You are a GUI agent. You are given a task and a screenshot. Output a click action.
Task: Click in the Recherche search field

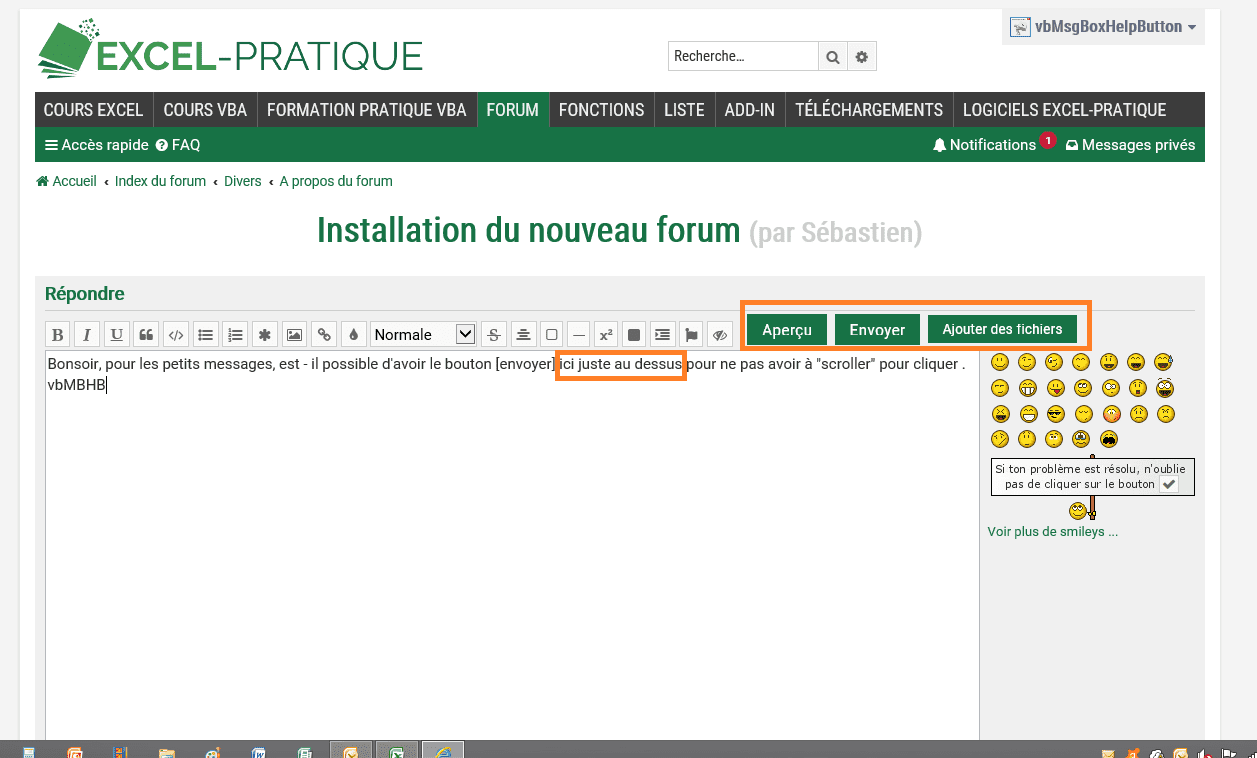click(x=742, y=57)
